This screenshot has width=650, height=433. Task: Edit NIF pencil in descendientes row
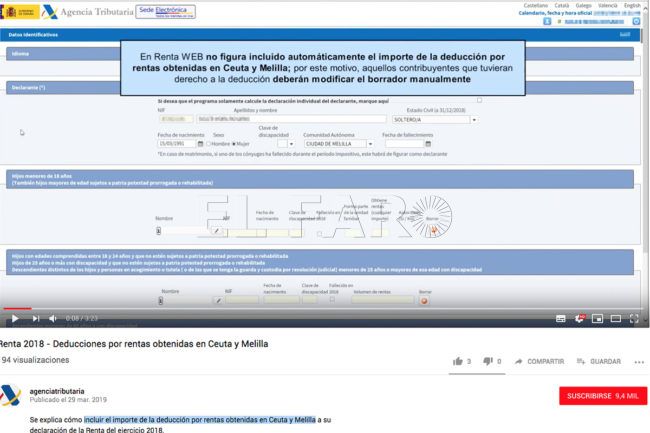218,300
